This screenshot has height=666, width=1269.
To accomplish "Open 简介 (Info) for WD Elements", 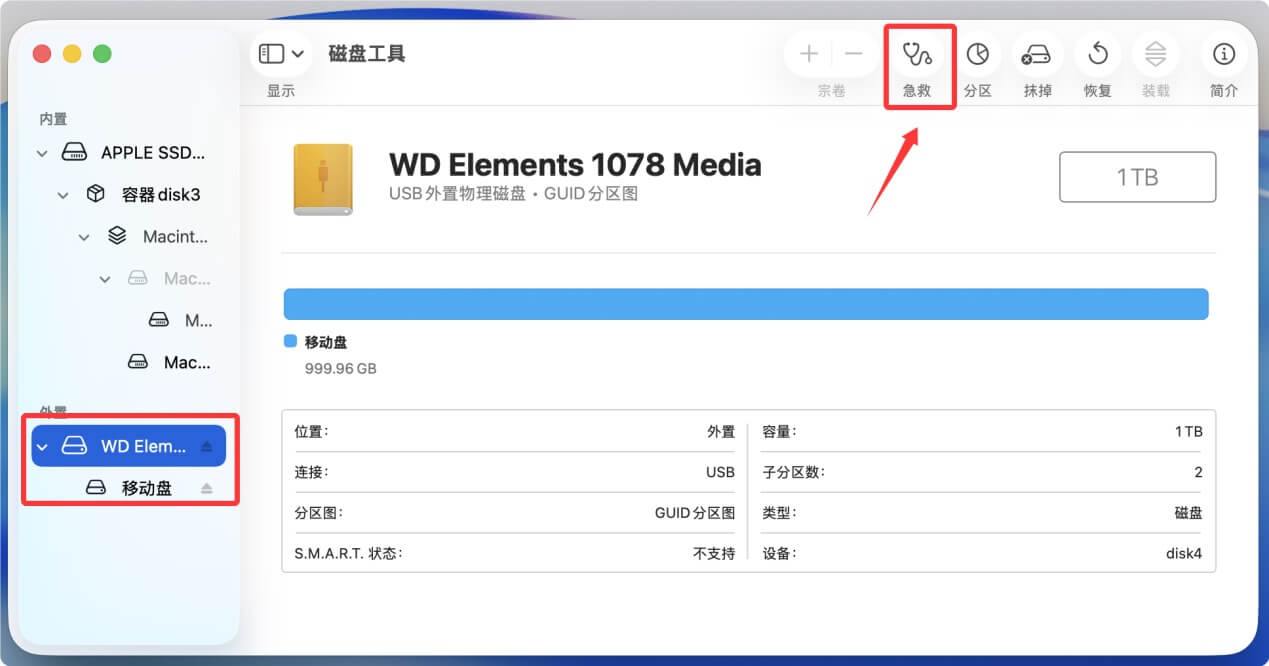I will (x=1223, y=55).
